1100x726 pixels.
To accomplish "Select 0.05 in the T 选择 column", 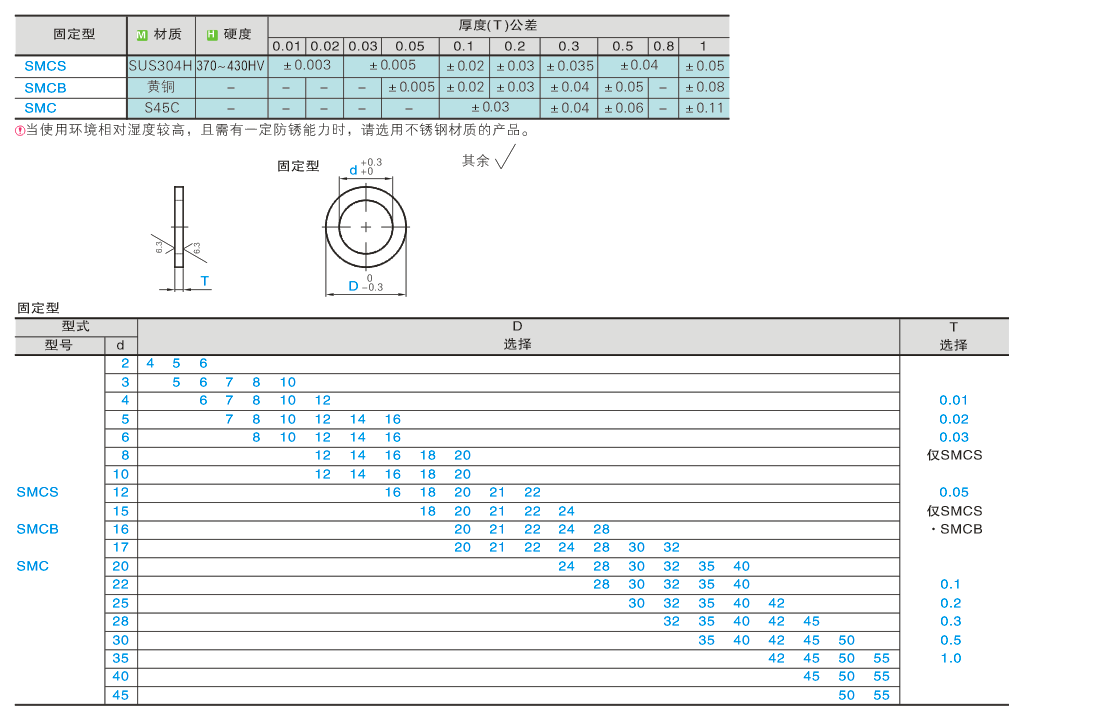I will (x=953, y=492).
